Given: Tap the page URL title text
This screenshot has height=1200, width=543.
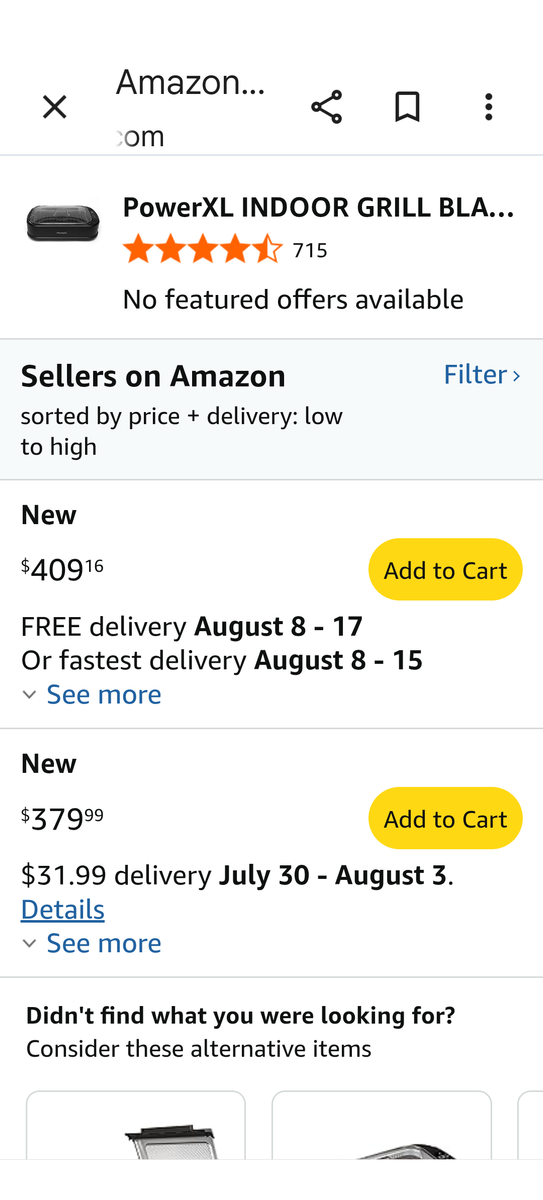Looking at the screenshot, I should tap(190, 82).
